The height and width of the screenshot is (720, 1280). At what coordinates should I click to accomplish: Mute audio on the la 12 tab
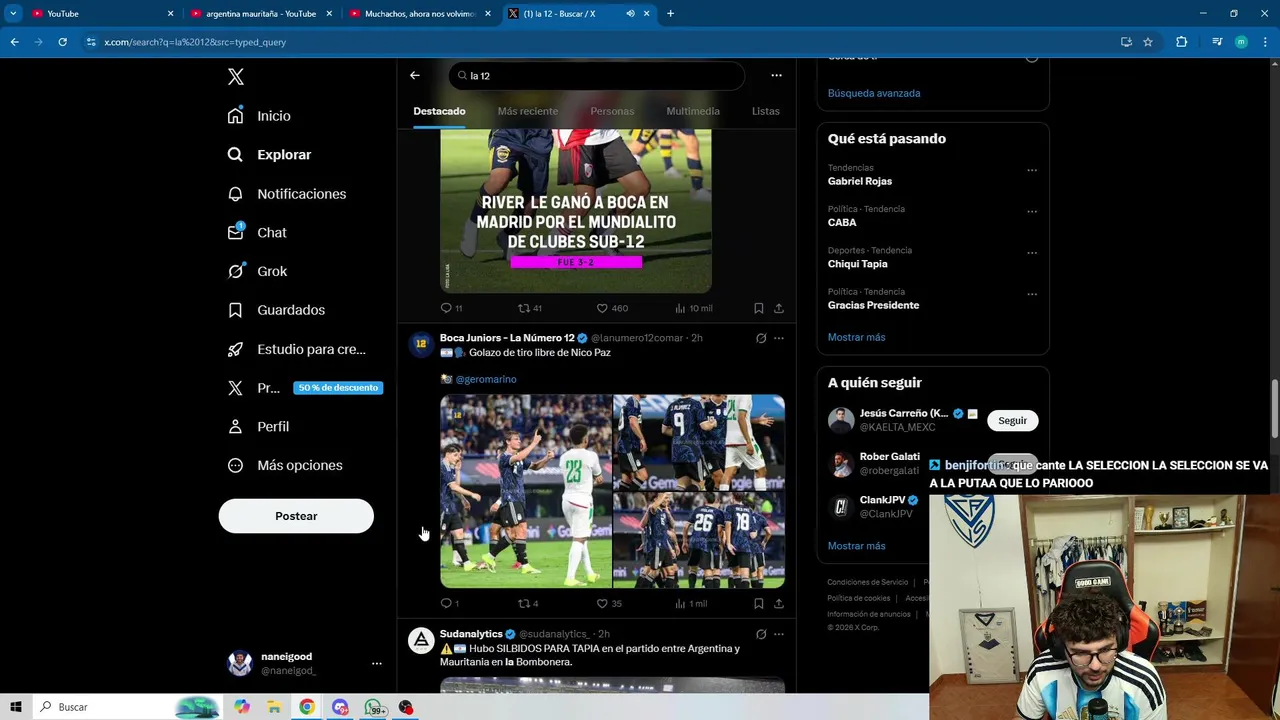[x=630, y=14]
